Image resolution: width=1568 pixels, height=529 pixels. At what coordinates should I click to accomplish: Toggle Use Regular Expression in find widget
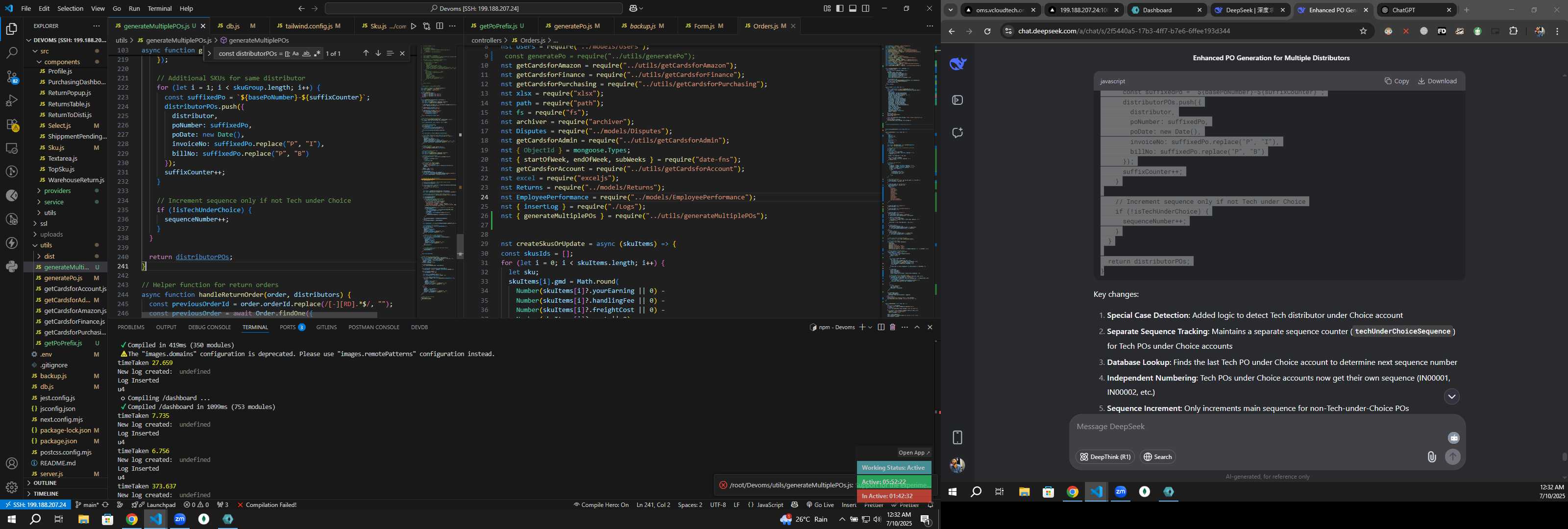(x=317, y=53)
